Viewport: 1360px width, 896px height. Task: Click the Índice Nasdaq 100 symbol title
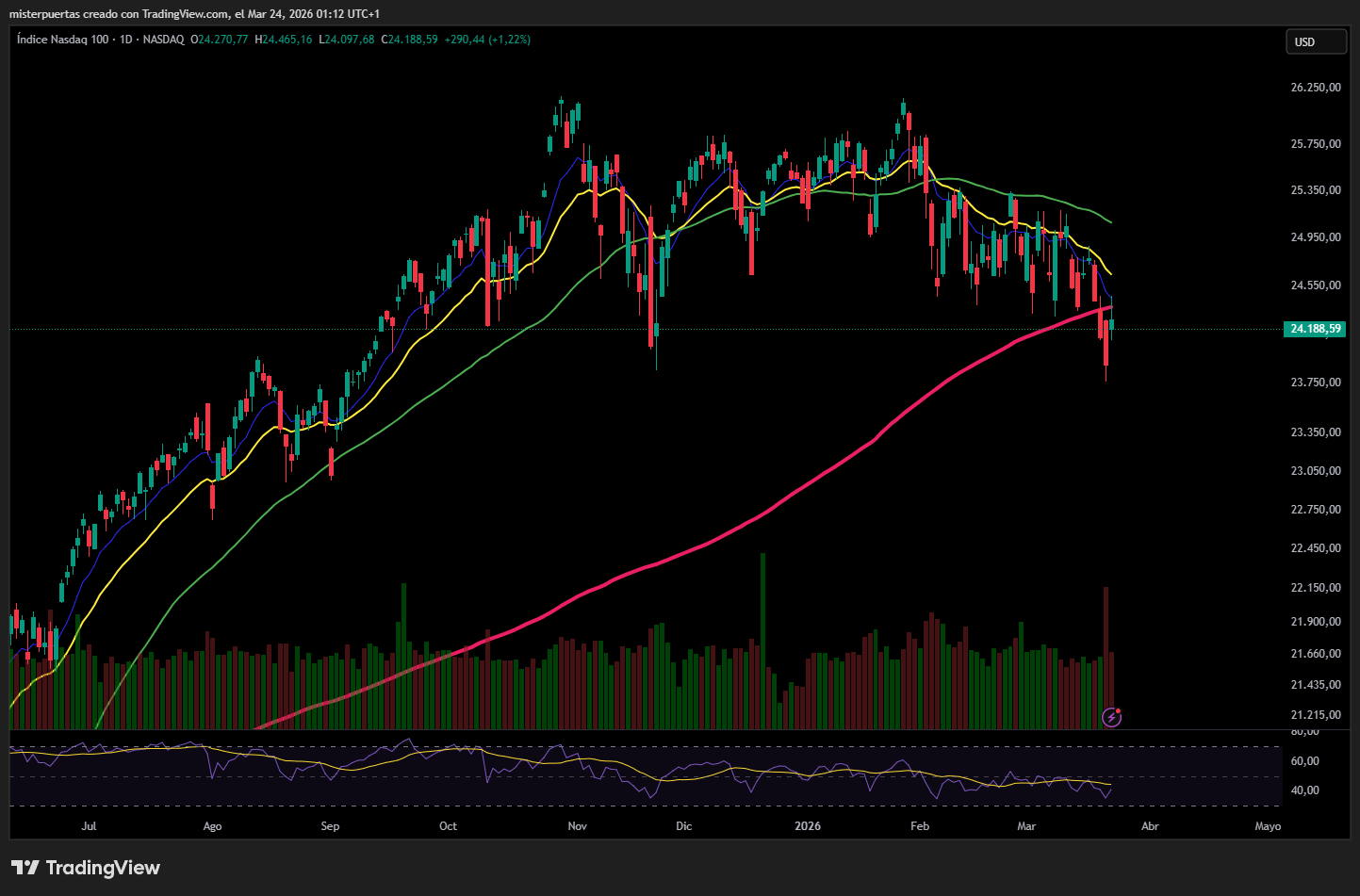(x=62, y=40)
